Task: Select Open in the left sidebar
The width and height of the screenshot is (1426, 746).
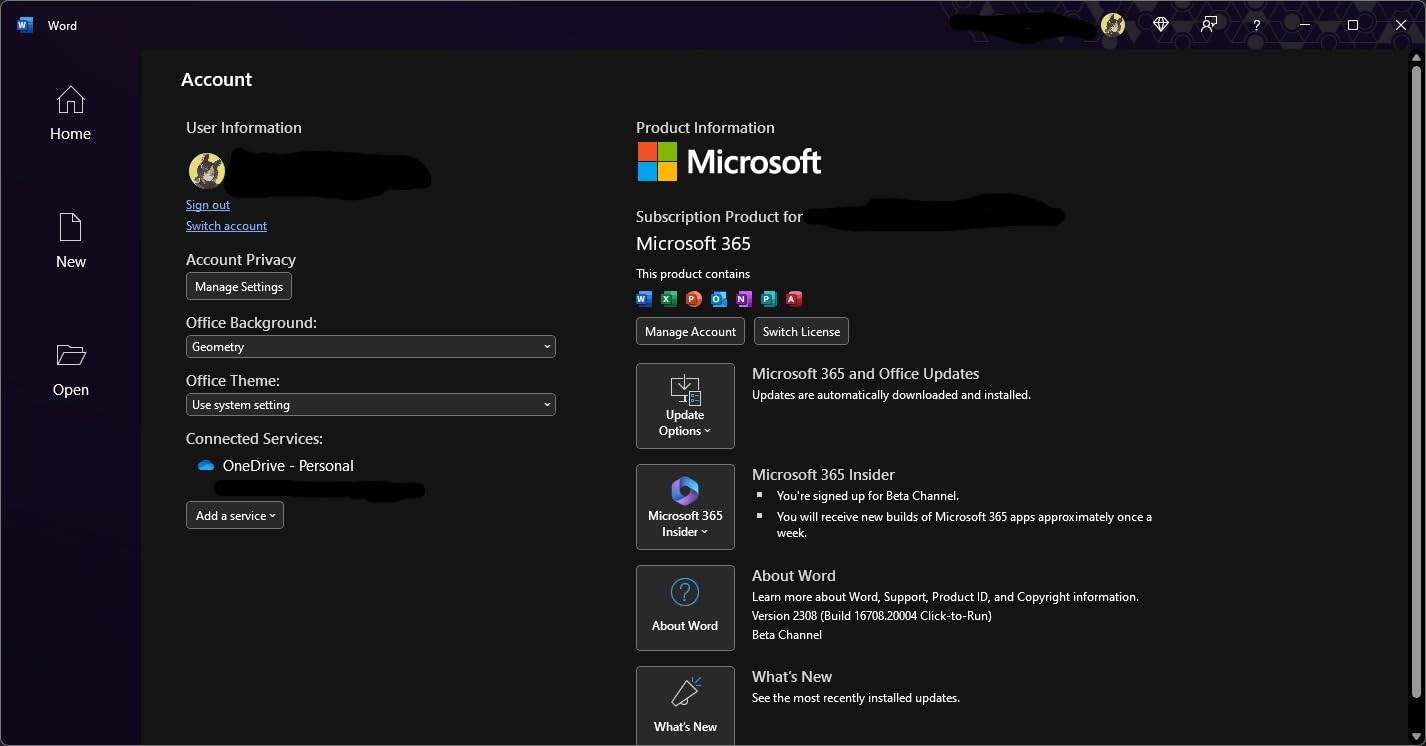Action: point(70,369)
